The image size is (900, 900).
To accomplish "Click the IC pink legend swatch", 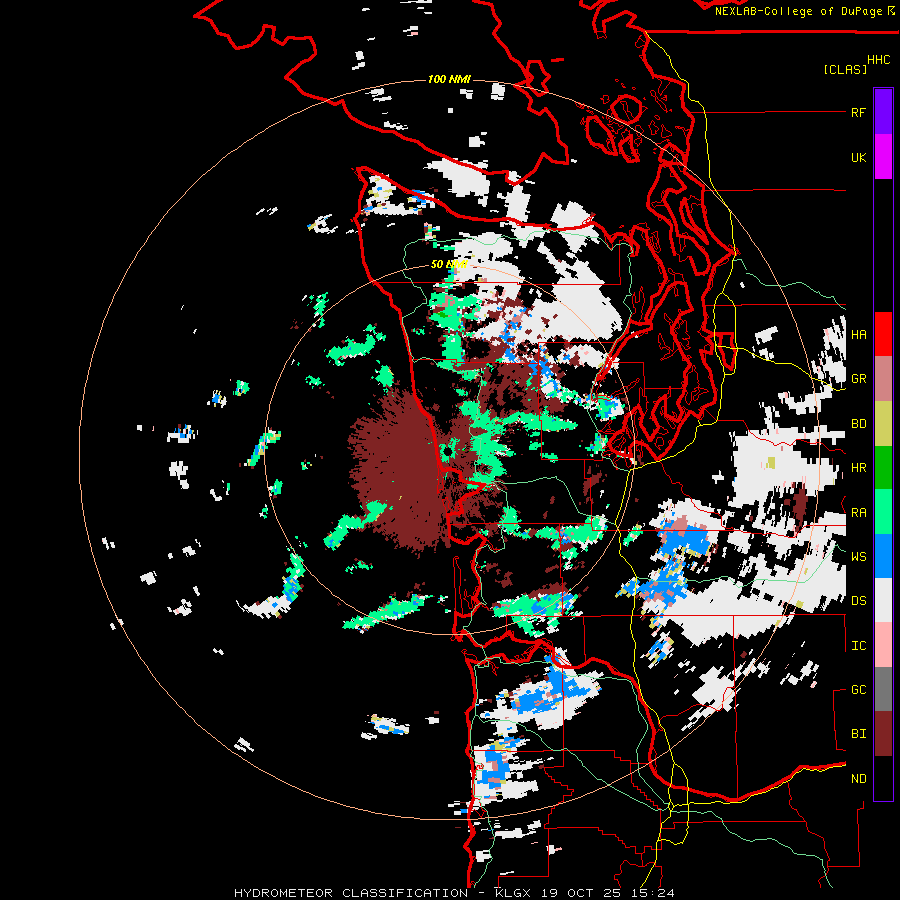I will (883, 645).
